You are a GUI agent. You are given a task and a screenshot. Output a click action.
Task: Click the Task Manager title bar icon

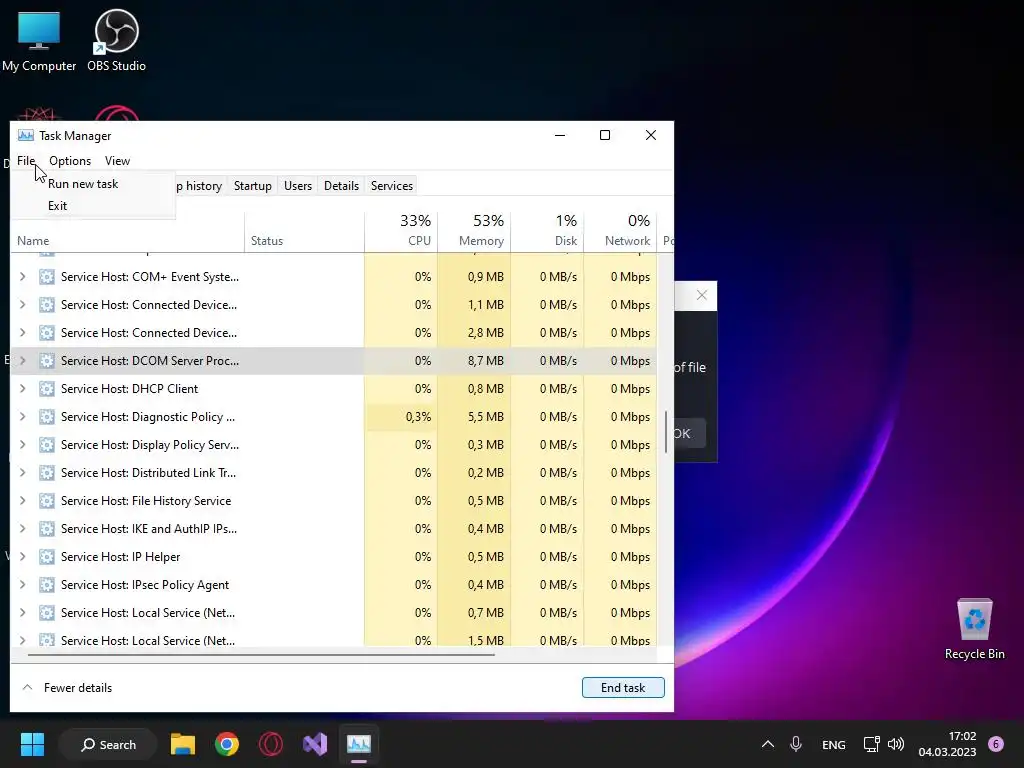point(25,135)
